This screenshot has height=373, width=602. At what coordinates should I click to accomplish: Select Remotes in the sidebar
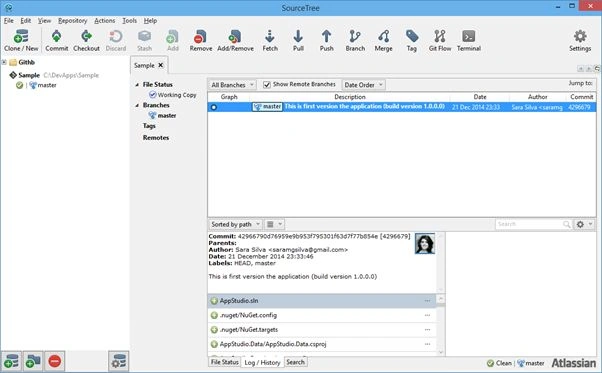pyautogui.click(x=155, y=137)
